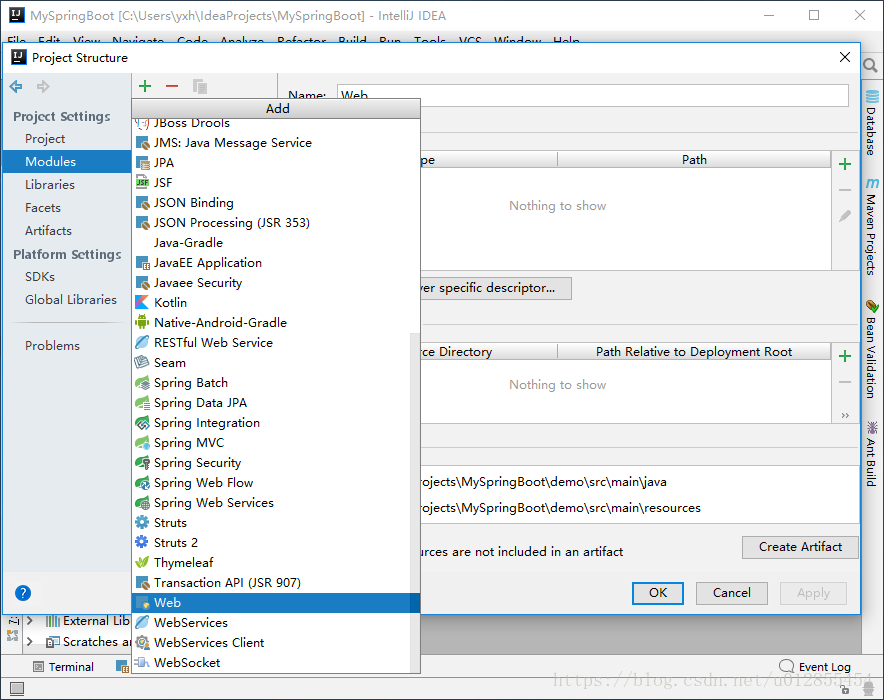Go forward with the right arrow
884x700 pixels.
pos(43,86)
